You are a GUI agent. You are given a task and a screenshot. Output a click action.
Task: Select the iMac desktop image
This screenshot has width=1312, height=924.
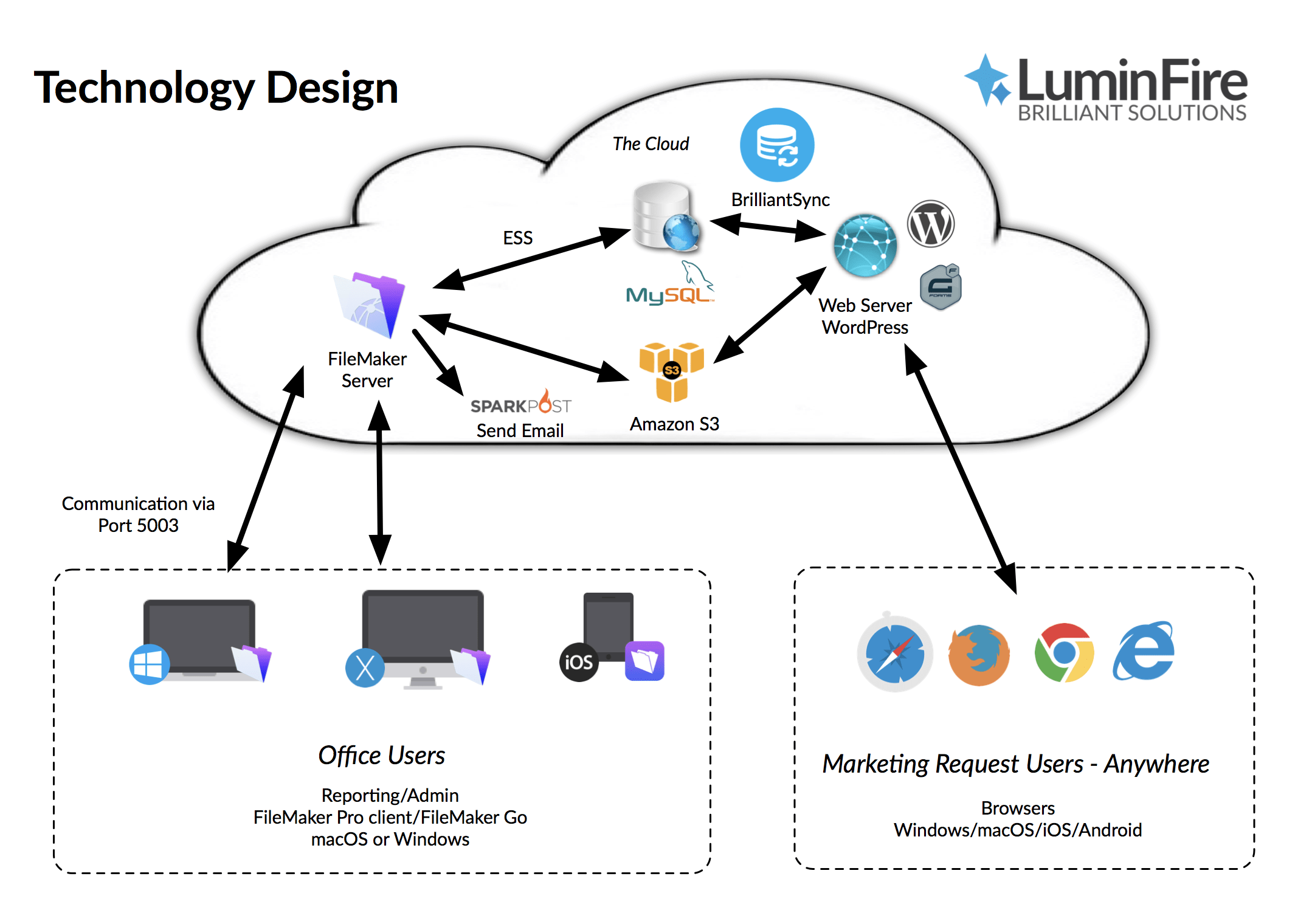(x=423, y=640)
